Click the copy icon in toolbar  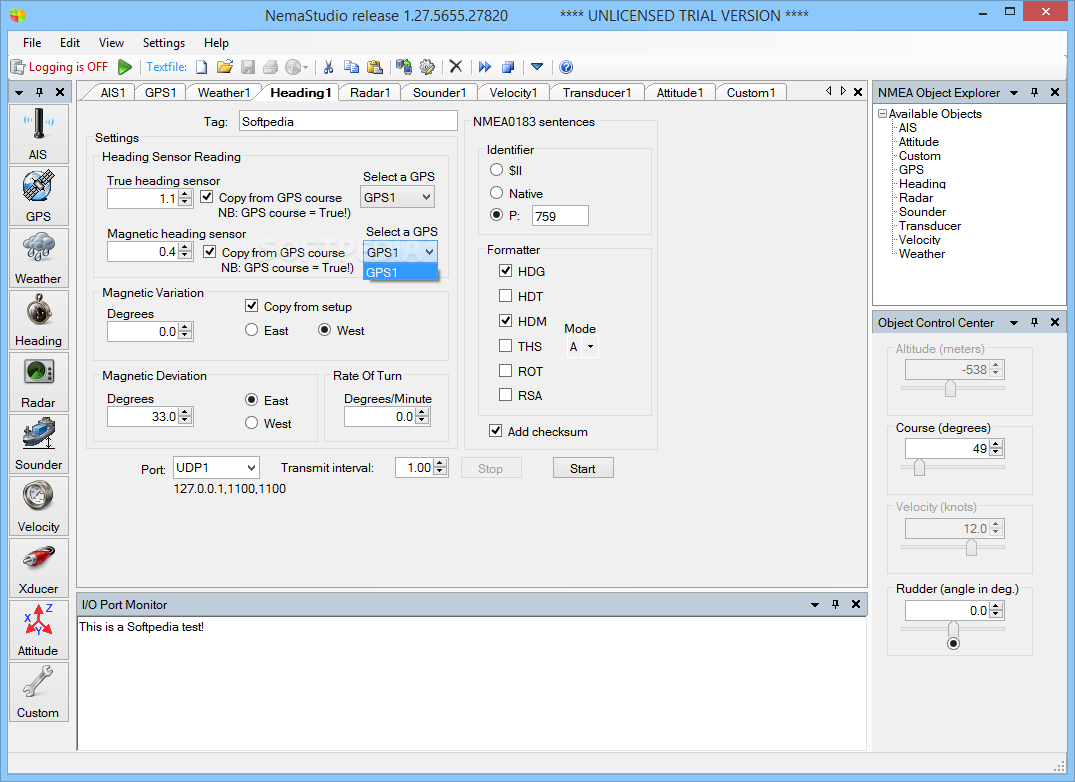coord(351,66)
